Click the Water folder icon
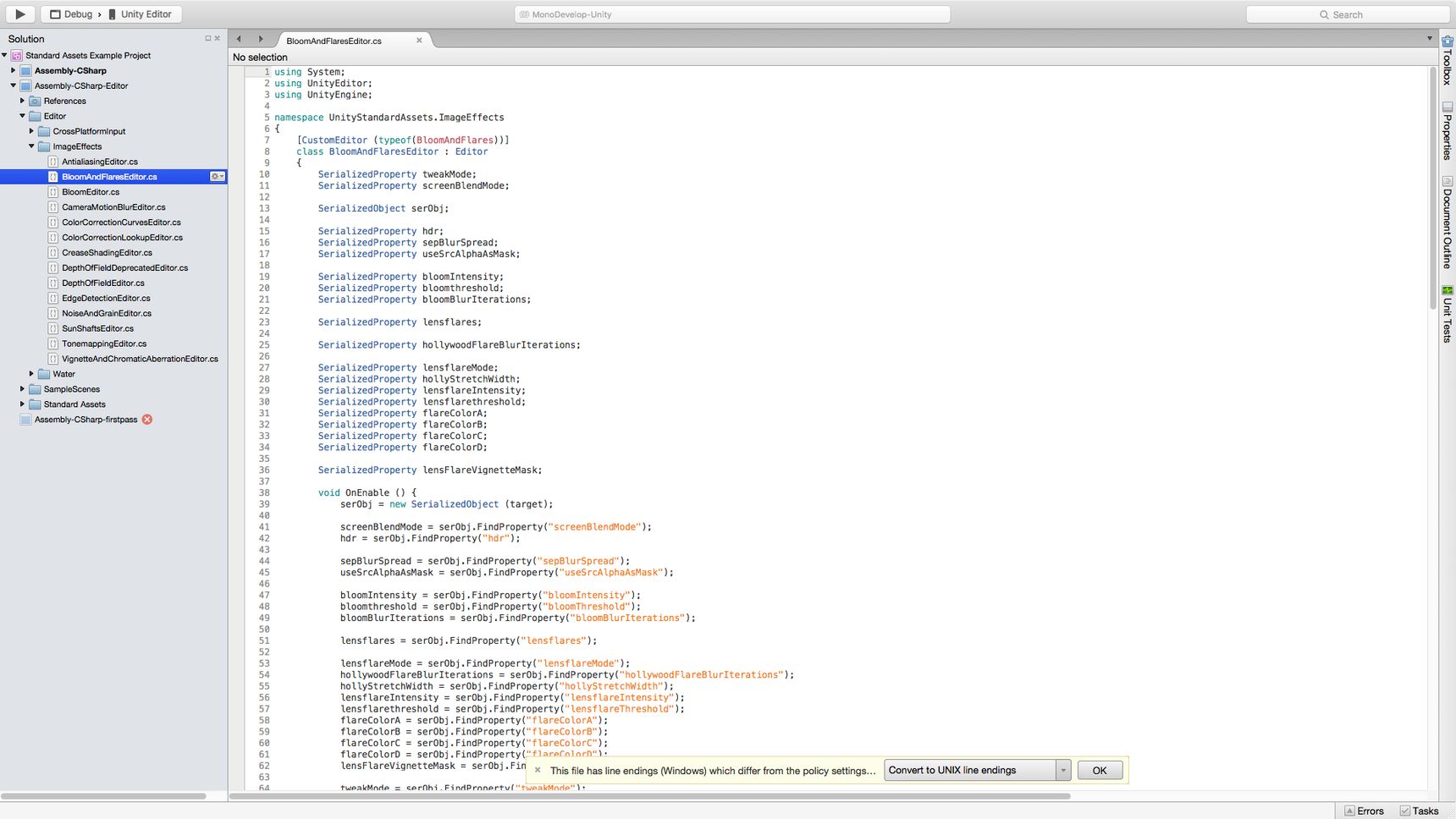1456x819 pixels. point(44,373)
